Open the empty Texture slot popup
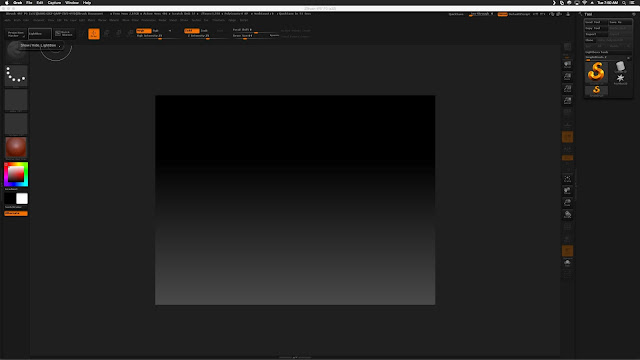 click(16, 124)
